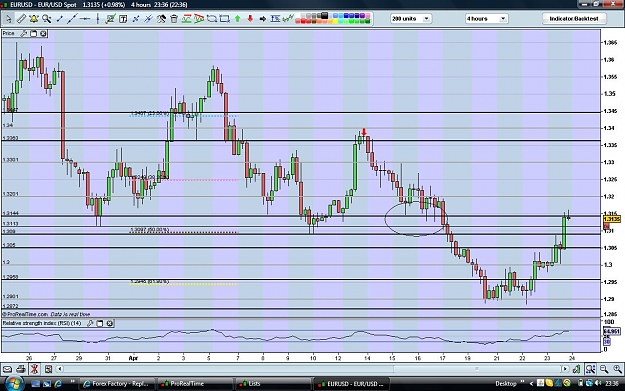Open the 200 units dropdown
The image size is (625, 391).
point(411,19)
